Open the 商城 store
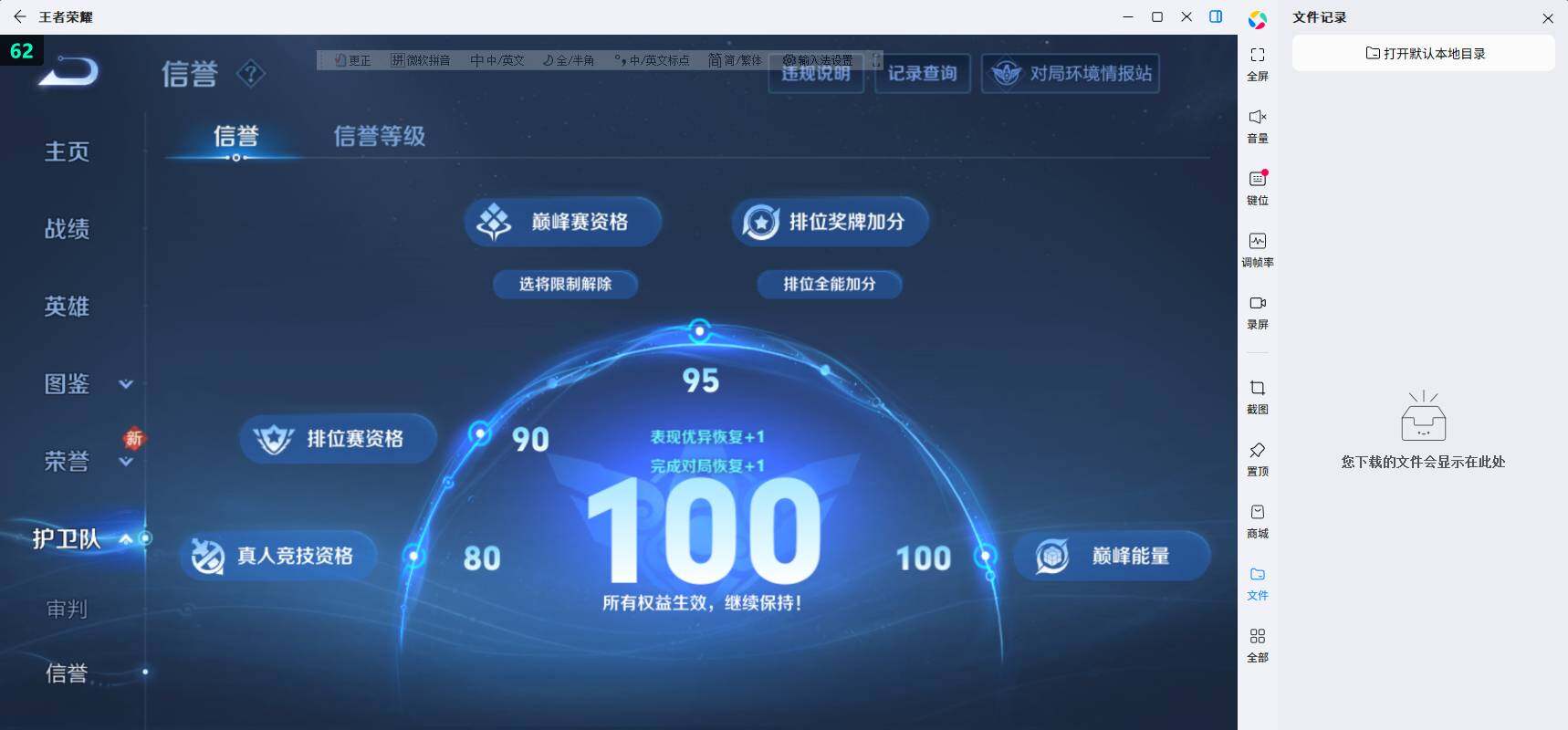 (1258, 521)
